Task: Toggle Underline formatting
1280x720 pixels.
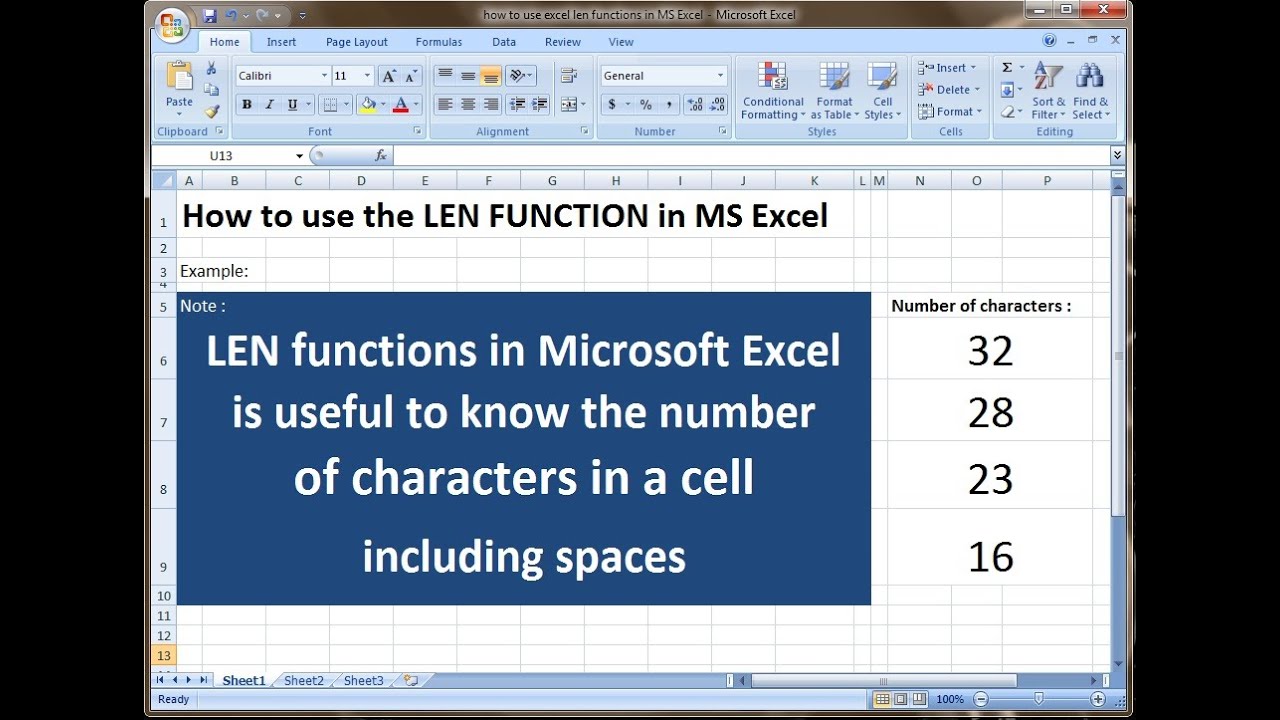Action: [292, 104]
